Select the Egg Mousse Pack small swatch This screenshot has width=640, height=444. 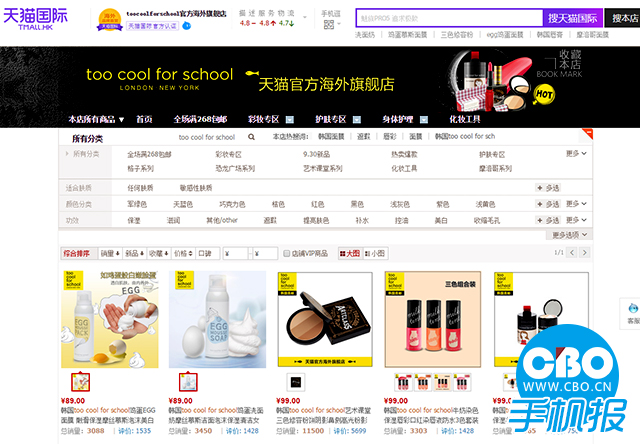click(x=80, y=382)
